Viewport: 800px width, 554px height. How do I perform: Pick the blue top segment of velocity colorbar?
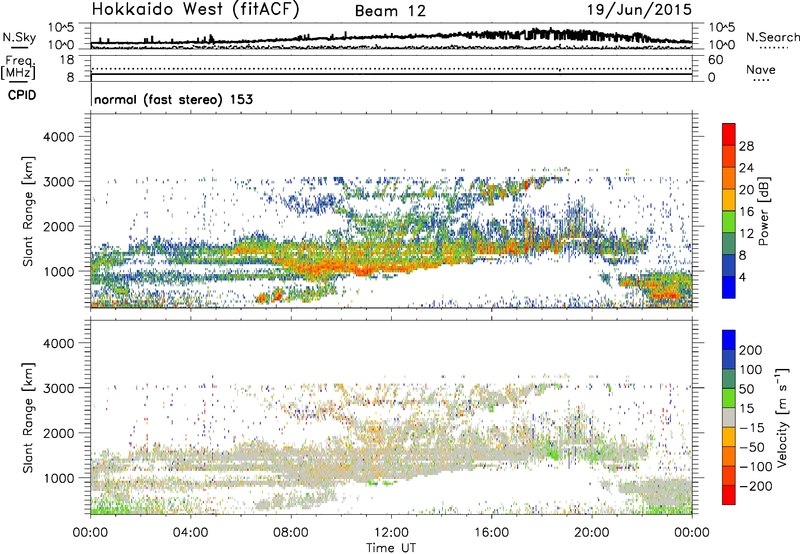click(729, 340)
